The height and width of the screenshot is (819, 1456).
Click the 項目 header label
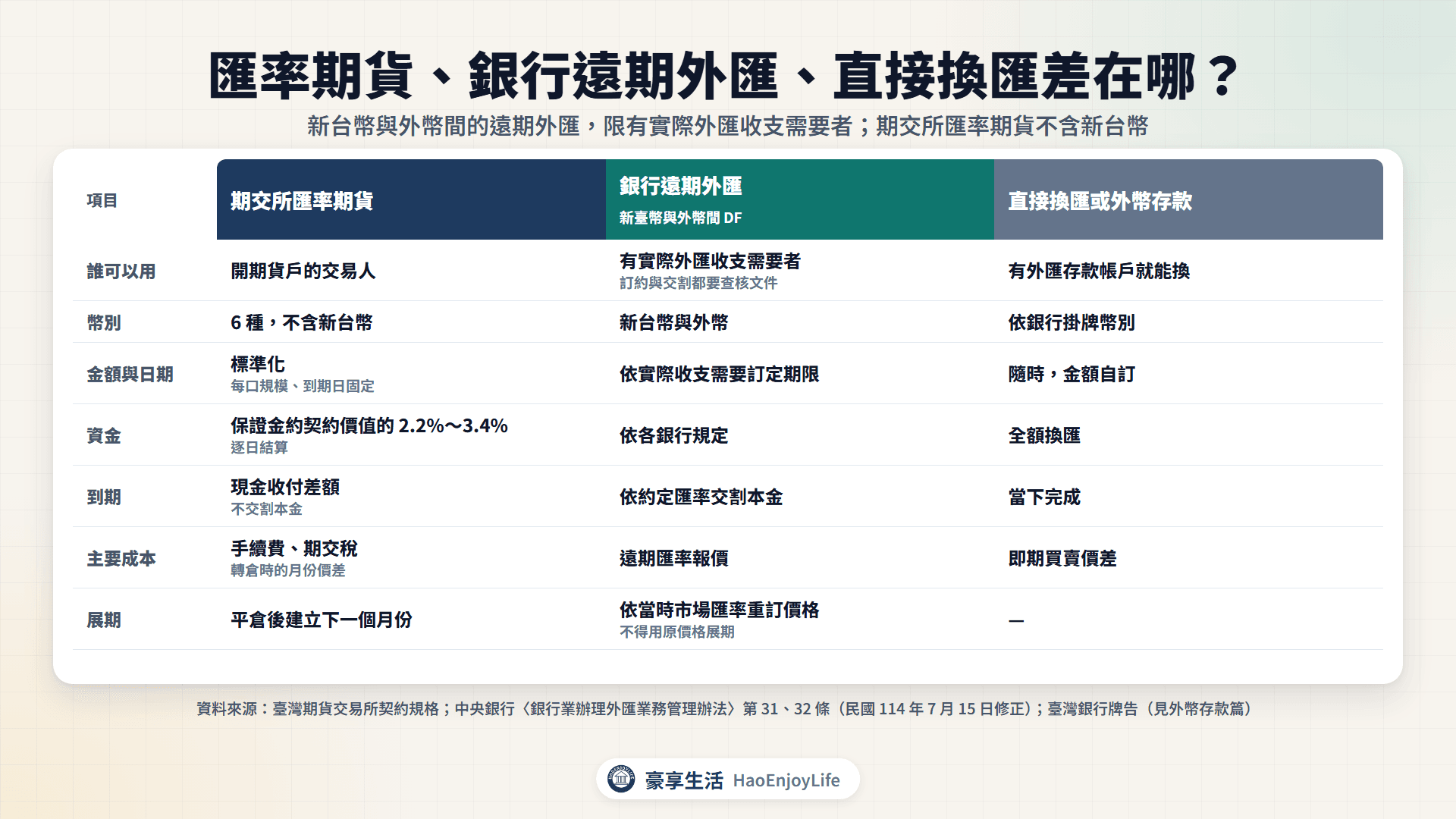point(102,201)
